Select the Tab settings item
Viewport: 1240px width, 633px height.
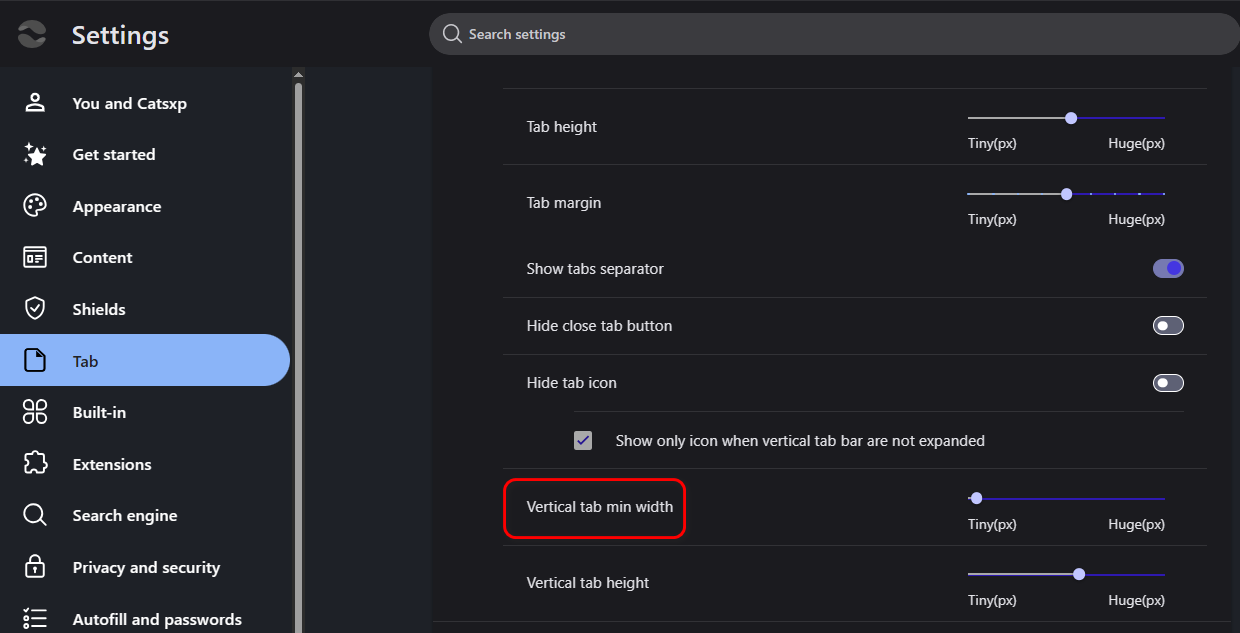(145, 360)
